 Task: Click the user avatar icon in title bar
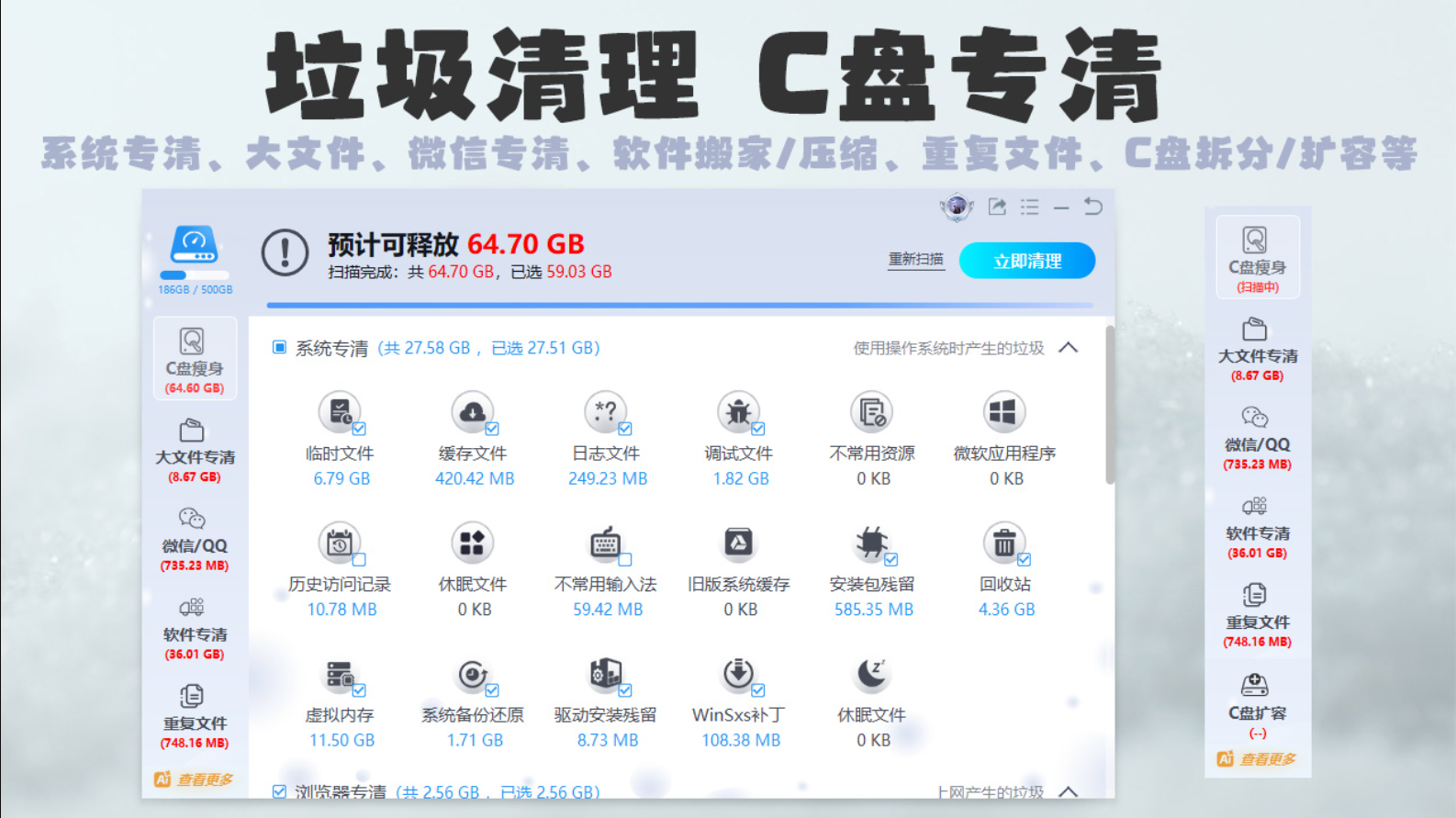tap(957, 207)
